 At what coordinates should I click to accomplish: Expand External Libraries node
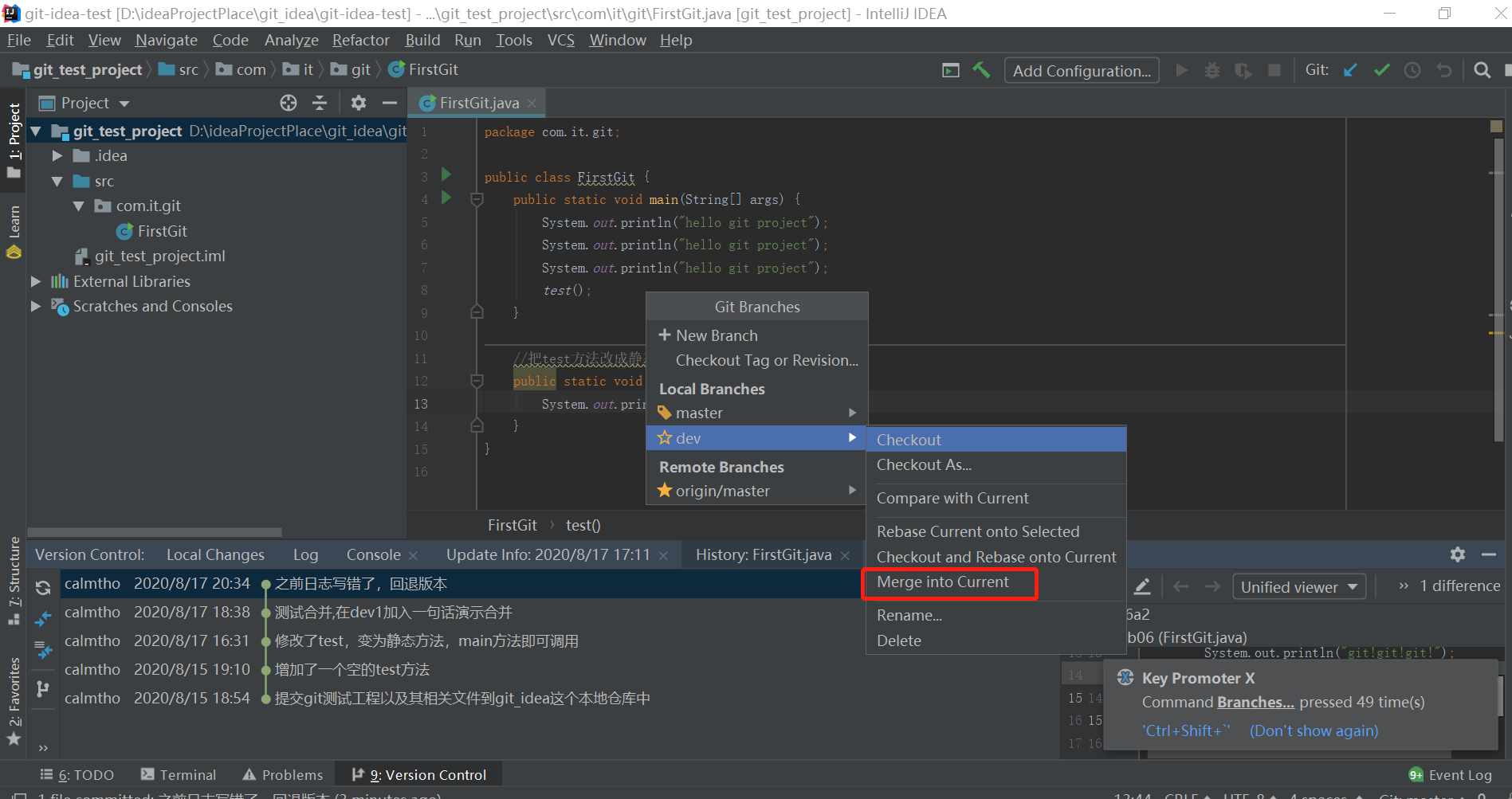coord(36,281)
